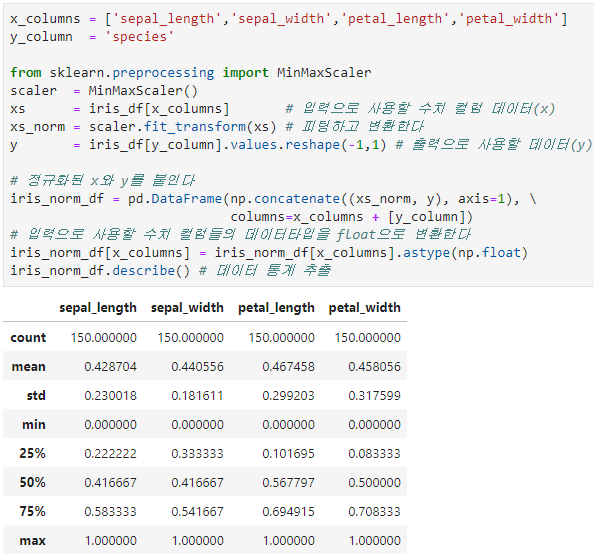Click the iris_norm_df.describe() line

click(x=170, y=271)
